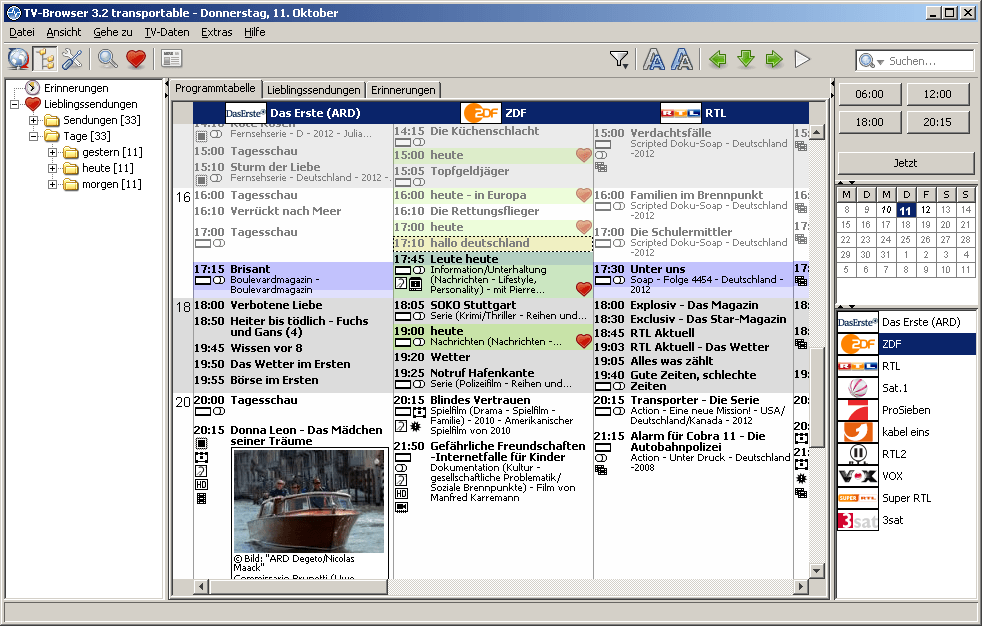
Task: Switch to the Lieblingssendungen tab
Action: click(314, 90)
